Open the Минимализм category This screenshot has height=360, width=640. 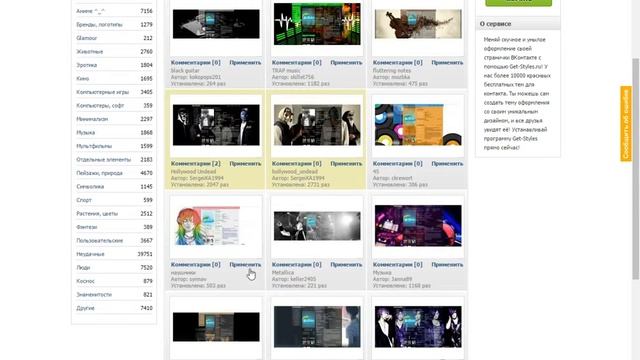(92, 119)
